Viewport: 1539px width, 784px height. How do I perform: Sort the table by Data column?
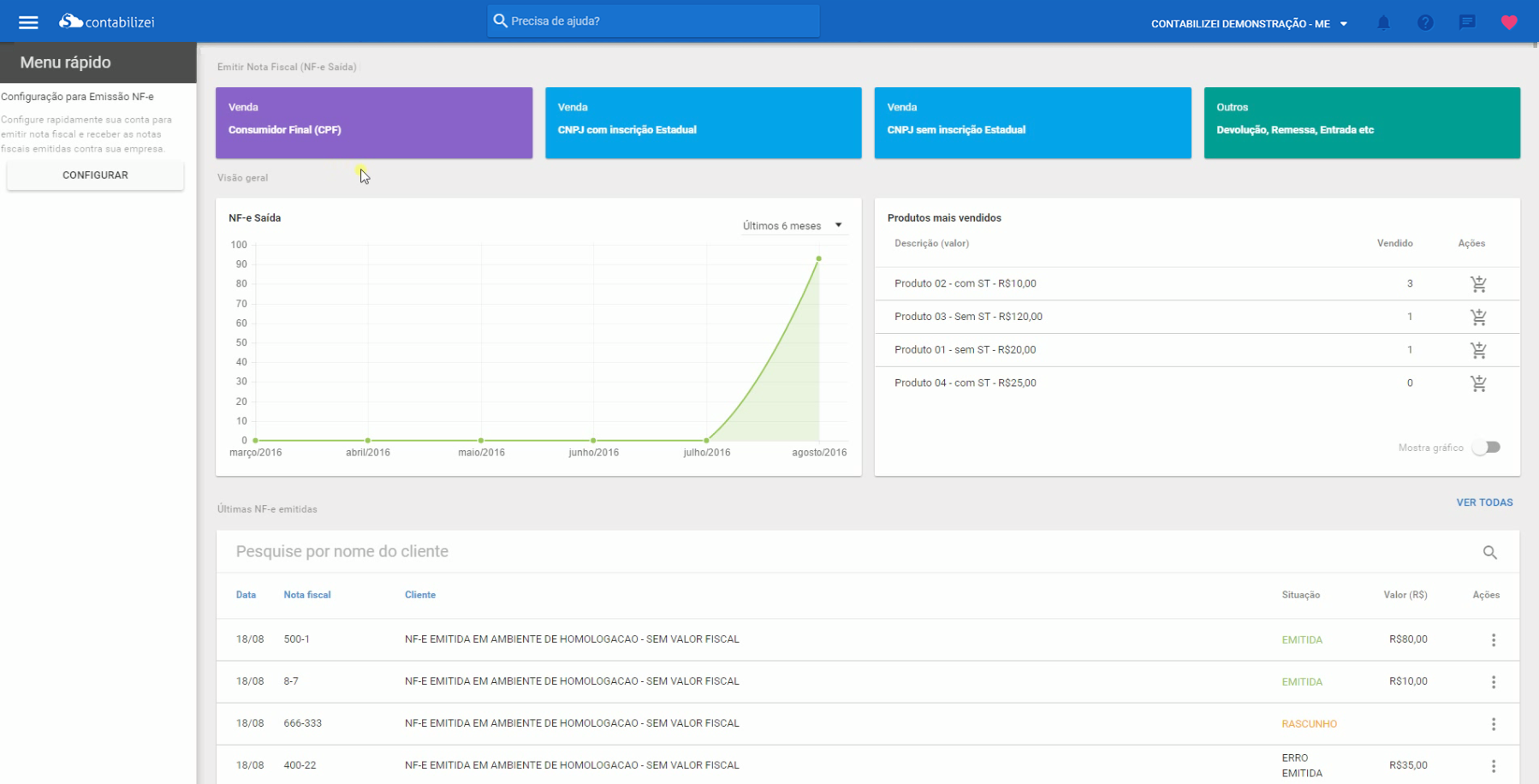pyautogui.click(x=246, y=595)
